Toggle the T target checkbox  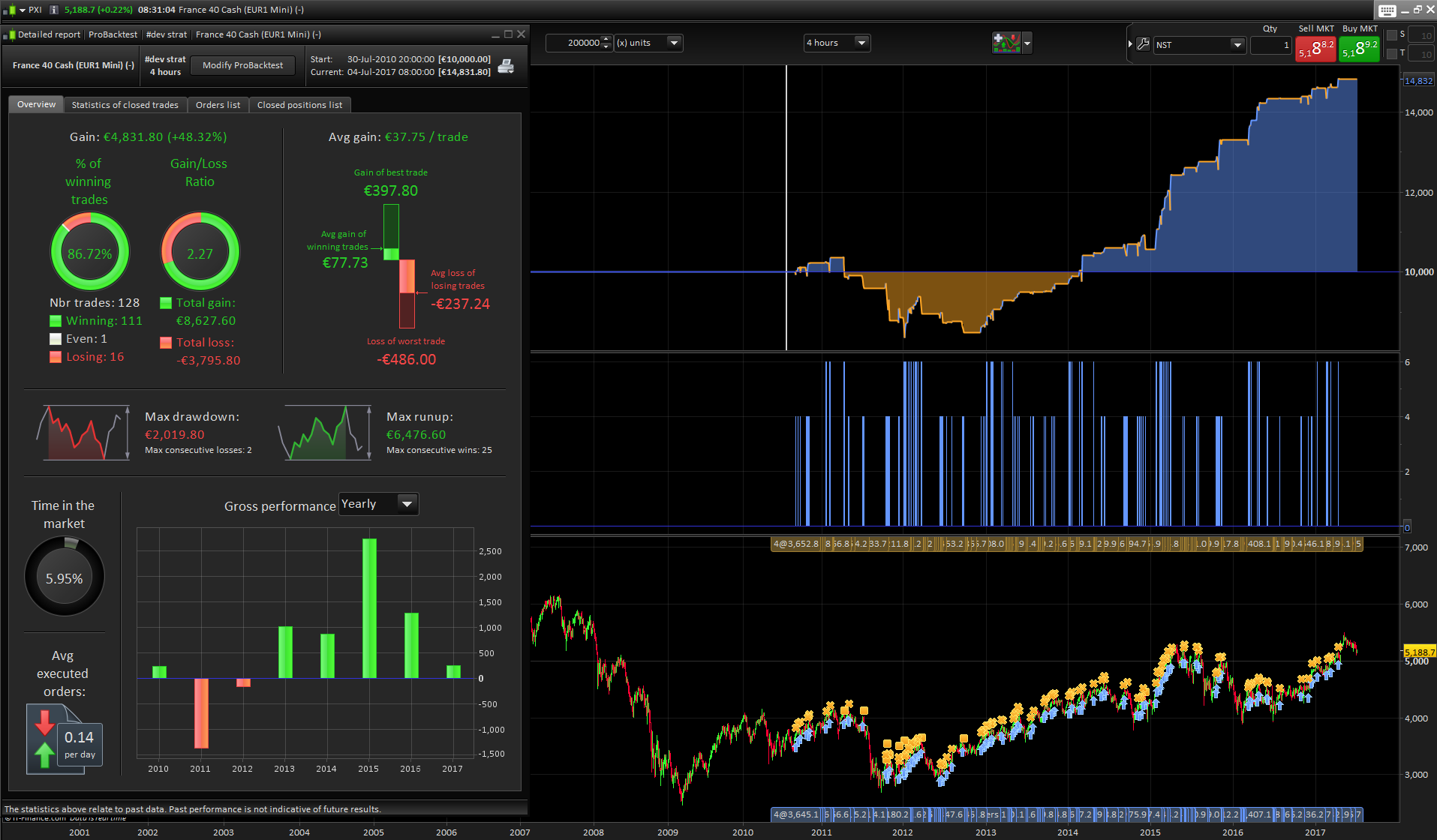click(x=1392, y=53)
